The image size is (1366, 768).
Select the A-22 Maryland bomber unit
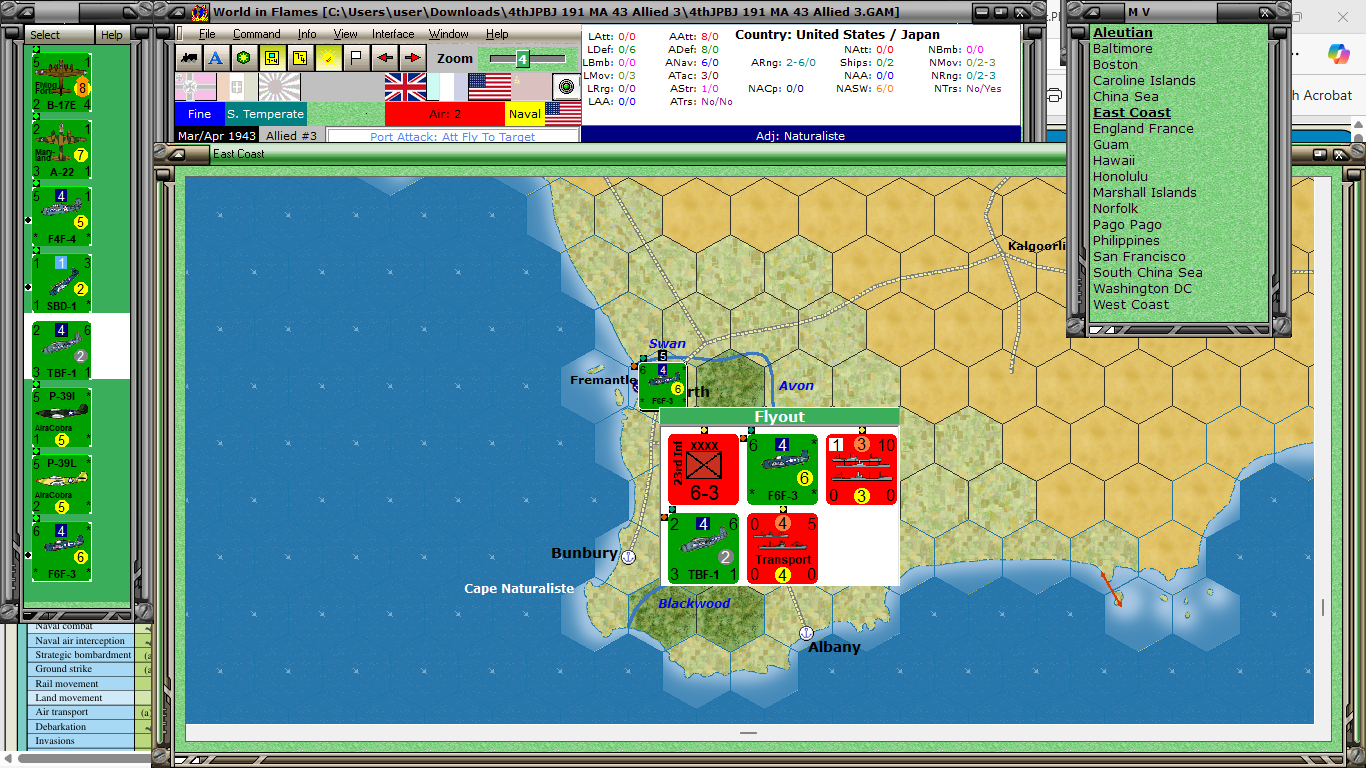(x=62, y=149)
